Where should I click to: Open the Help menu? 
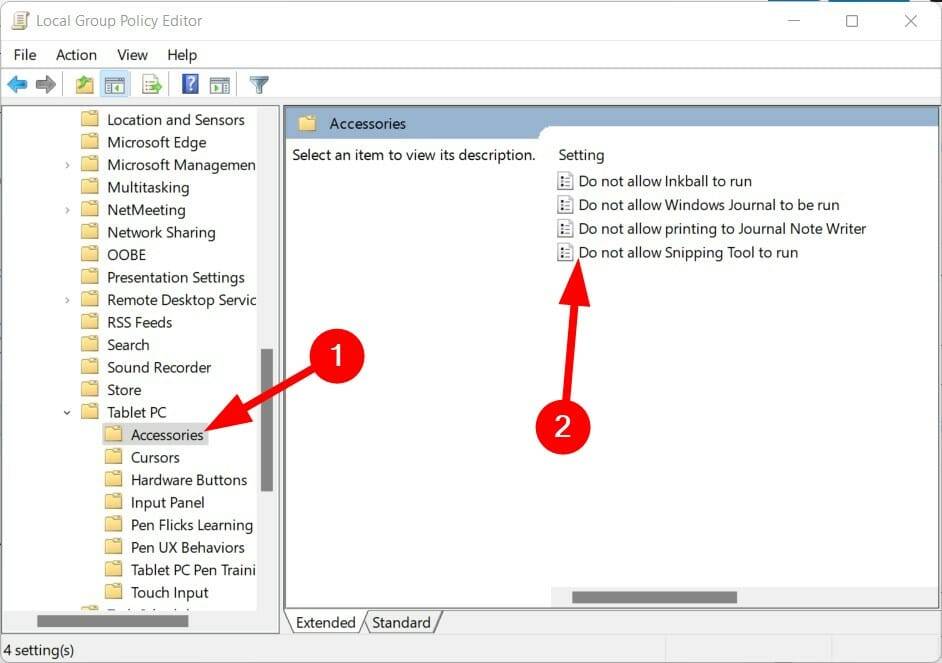point(181,55)
